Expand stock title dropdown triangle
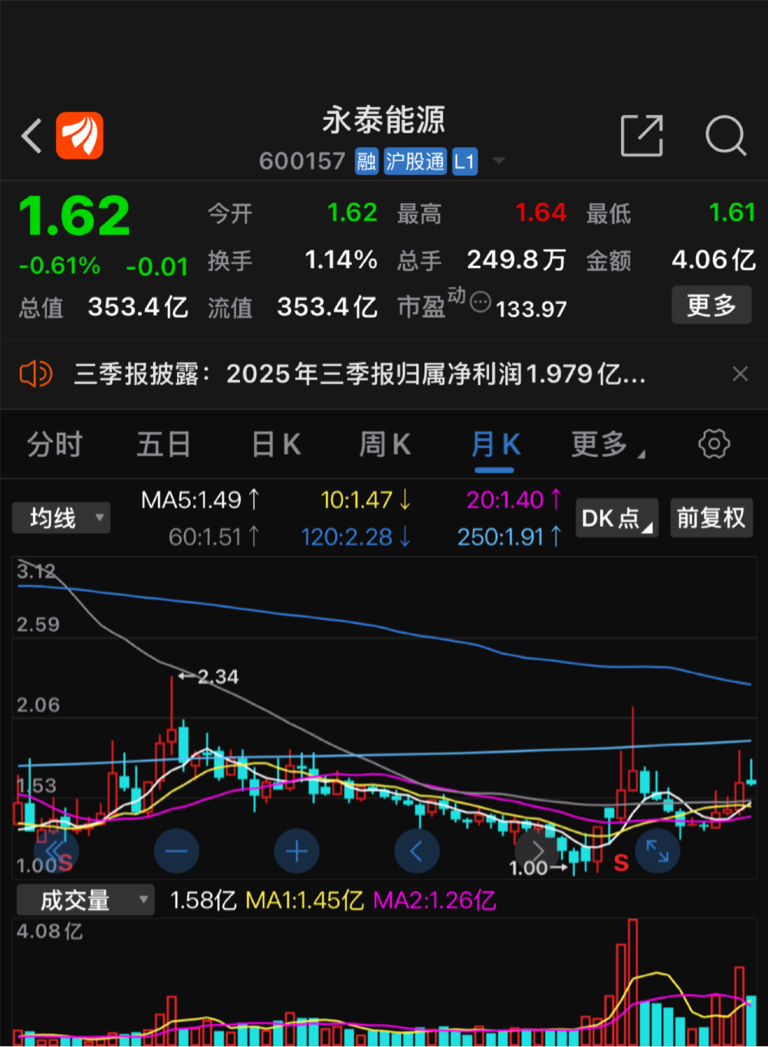This screenshot has height=1047, width=768. click(x=498, y=161)
